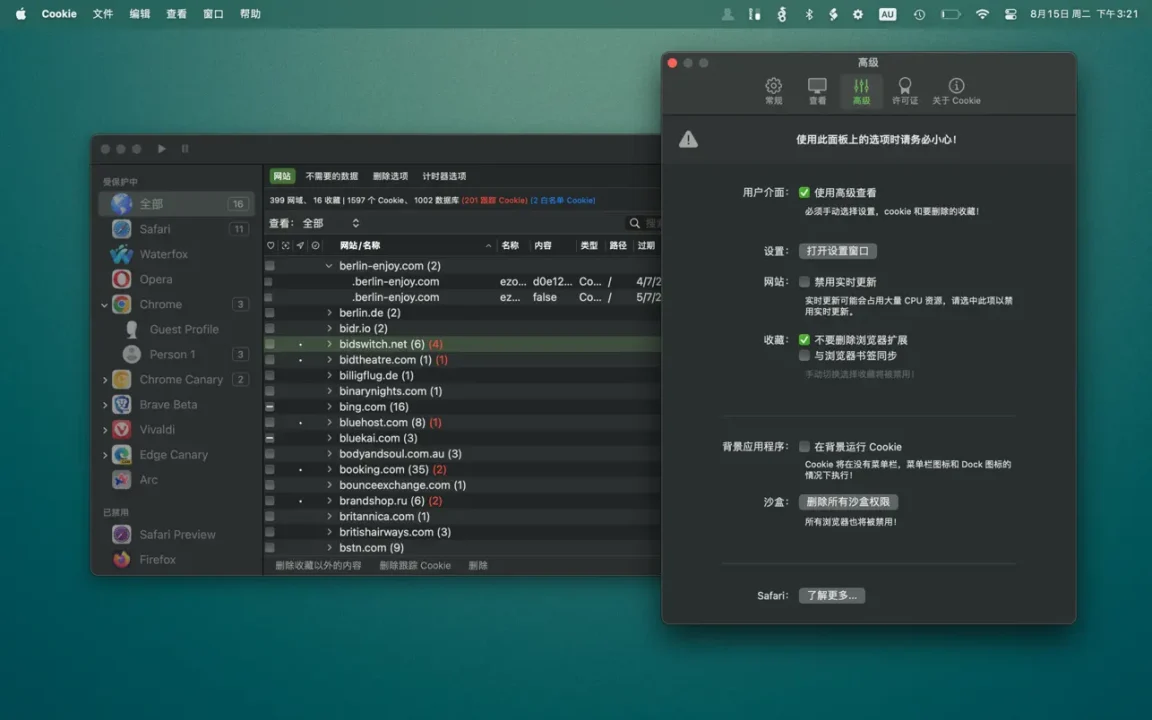This screenshot has width=1152, height=720.
Task: Click the pause button in Cookie toolbar
Action: coord(185,148)
